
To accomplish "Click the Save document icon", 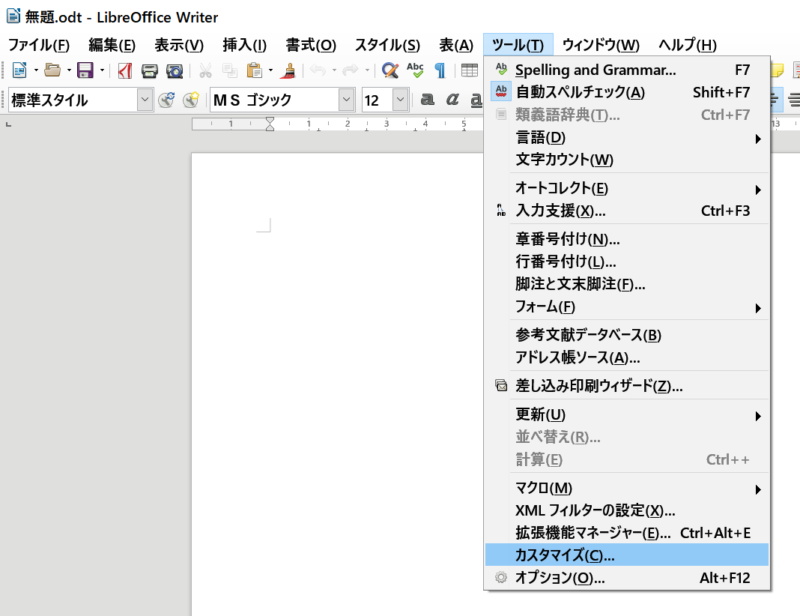I will [x=85, y=70].
